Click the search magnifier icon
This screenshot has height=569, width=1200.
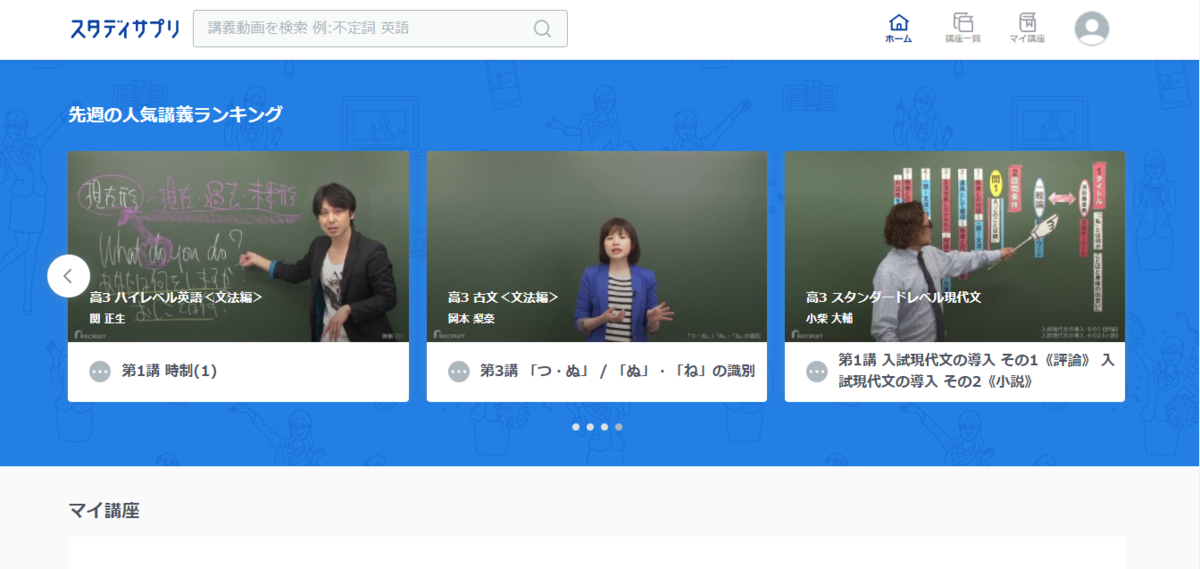[x=542, y=28]
